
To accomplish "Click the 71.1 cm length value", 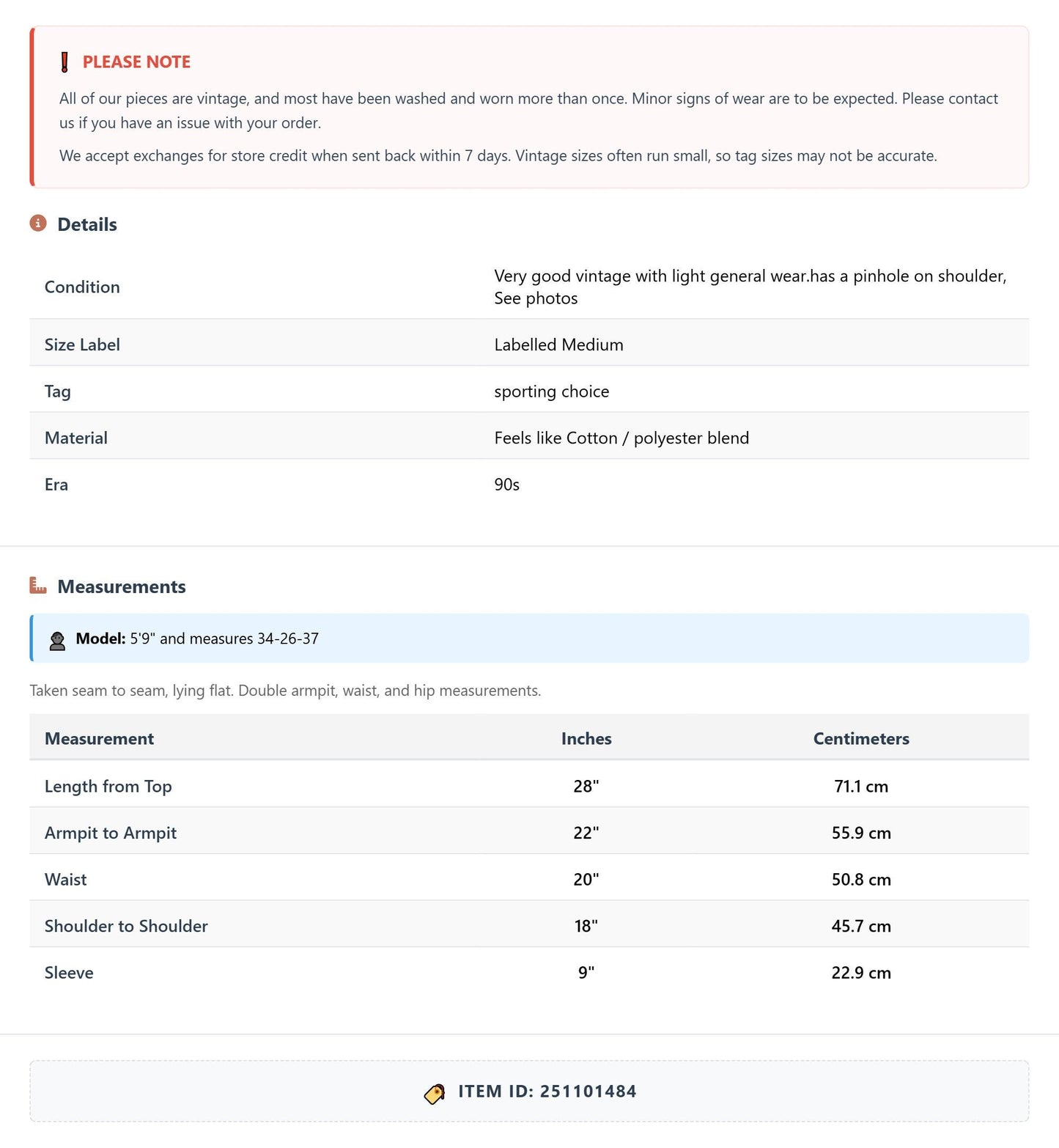I will [861, 786].
